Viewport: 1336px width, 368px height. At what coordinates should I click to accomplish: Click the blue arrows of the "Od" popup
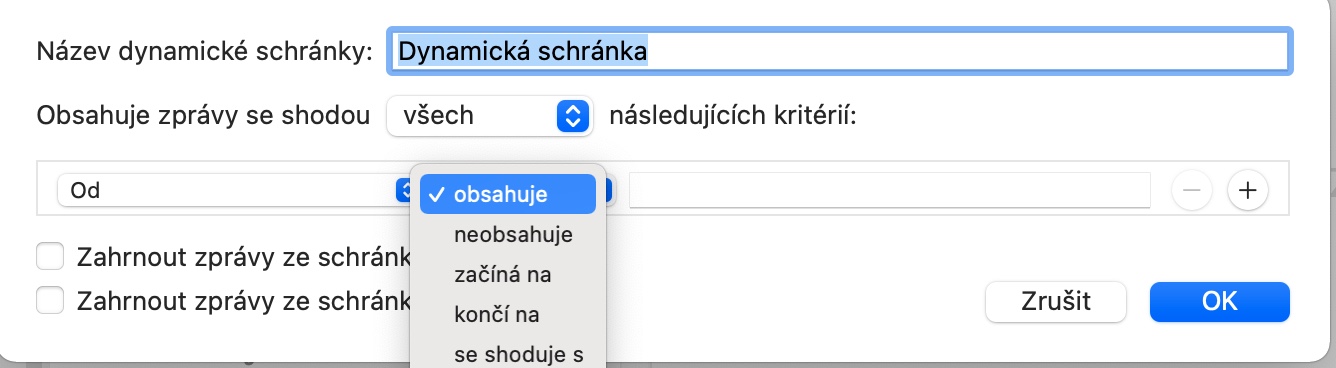(404, 189)
